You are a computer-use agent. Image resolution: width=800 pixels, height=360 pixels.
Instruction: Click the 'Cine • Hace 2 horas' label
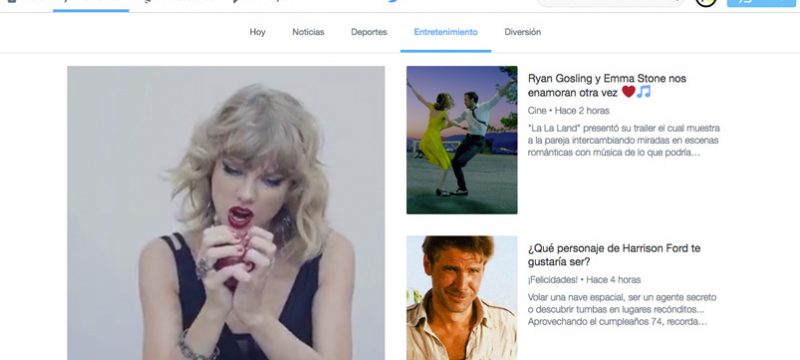tap(568, 111)
